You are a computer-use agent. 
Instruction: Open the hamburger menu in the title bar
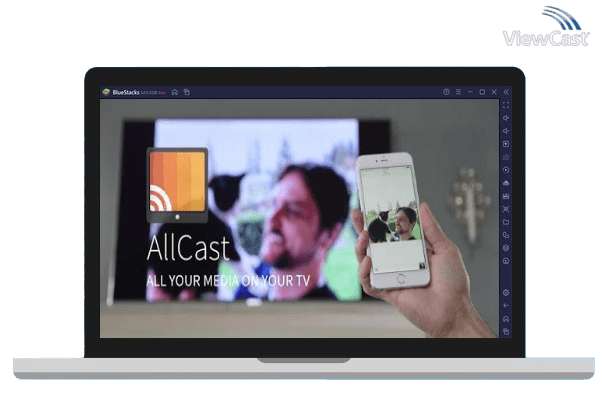coord(458,92)
